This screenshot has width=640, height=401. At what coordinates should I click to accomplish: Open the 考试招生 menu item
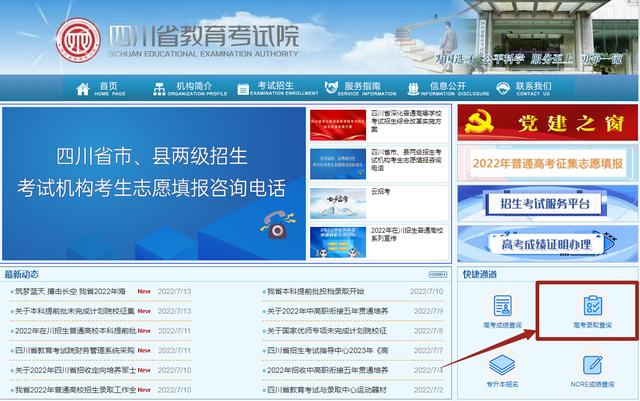coord(284,88)
